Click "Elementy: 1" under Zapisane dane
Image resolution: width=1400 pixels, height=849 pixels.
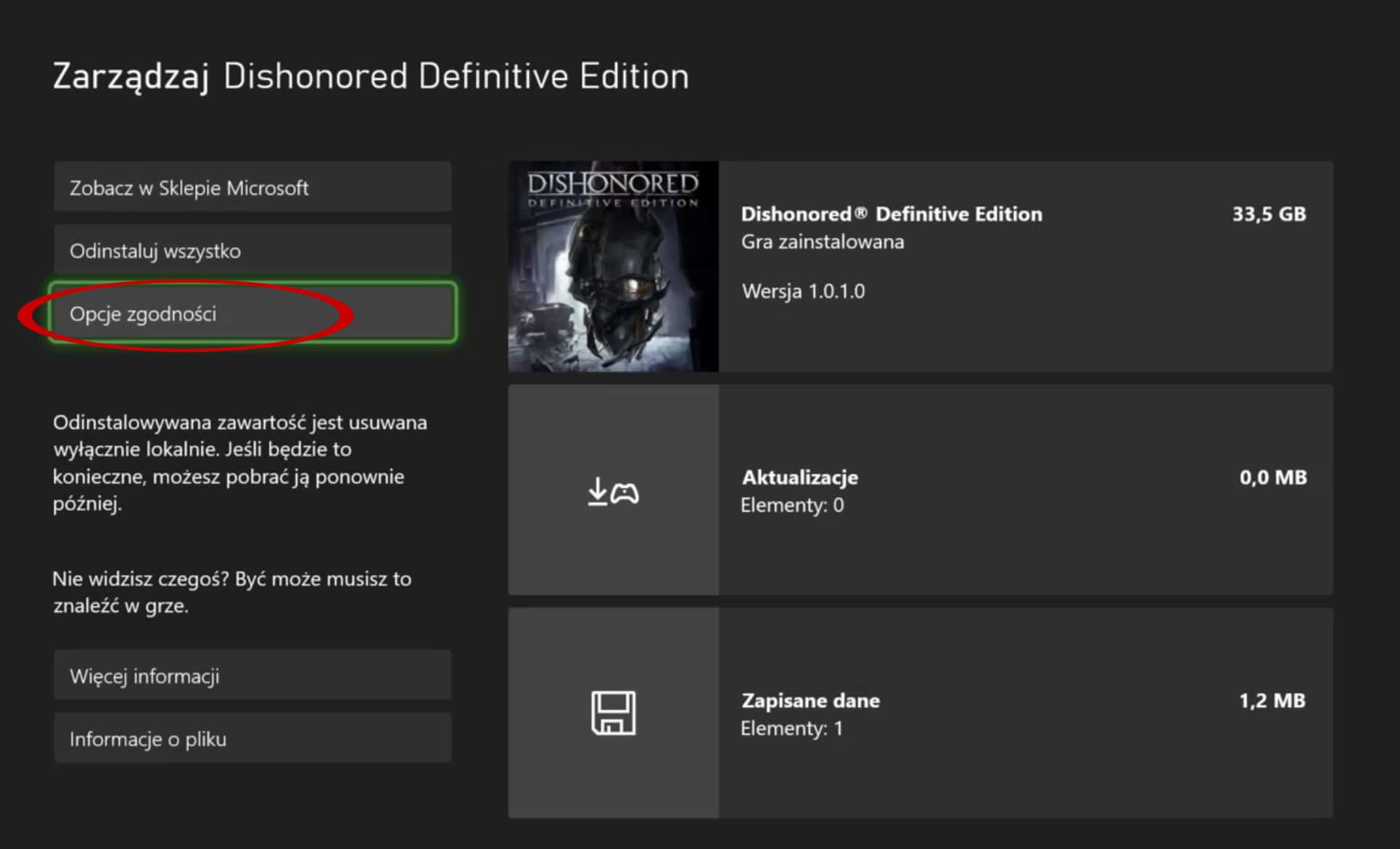(791, 728)
